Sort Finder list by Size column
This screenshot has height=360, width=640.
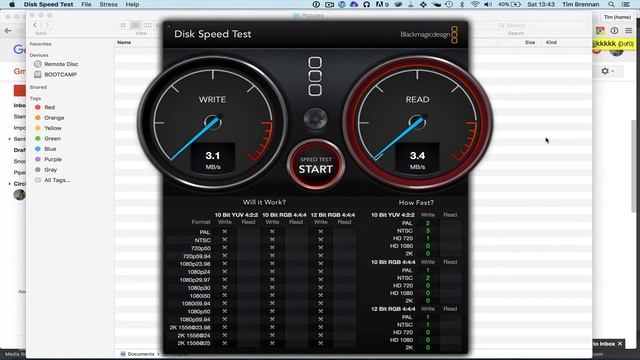coord(530,42)
